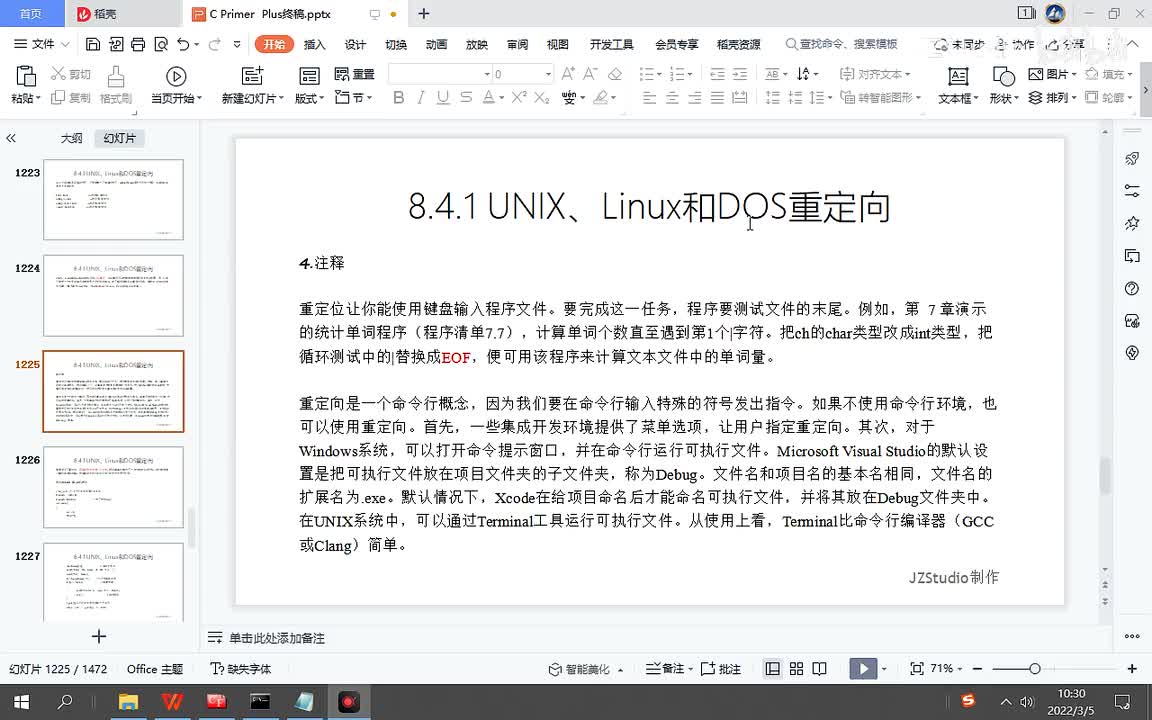The width and height of the screenshot is (1152, 720).
Task: Click the Fit to Window zoom icon
Action: coord(916,669)
